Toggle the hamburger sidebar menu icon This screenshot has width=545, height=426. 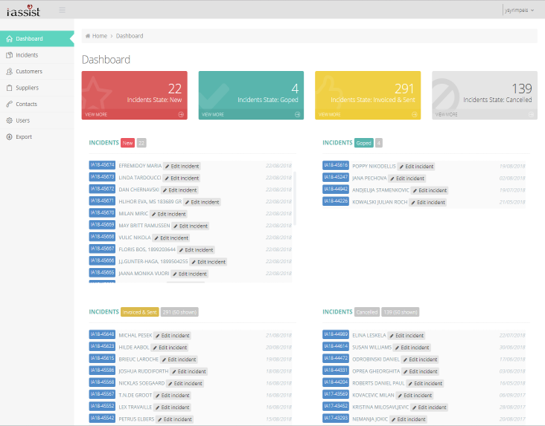coord(62,10)
